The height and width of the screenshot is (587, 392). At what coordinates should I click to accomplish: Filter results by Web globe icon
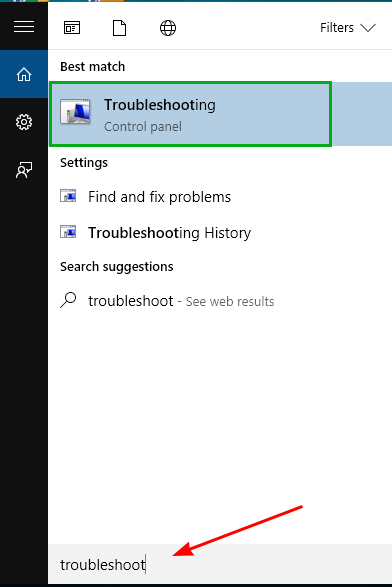168,28
